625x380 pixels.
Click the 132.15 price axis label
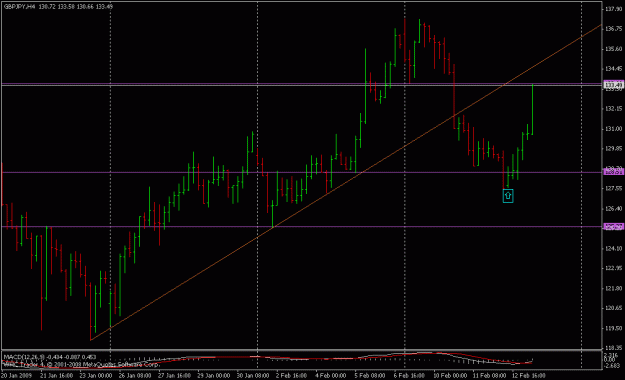coord(614,109)
